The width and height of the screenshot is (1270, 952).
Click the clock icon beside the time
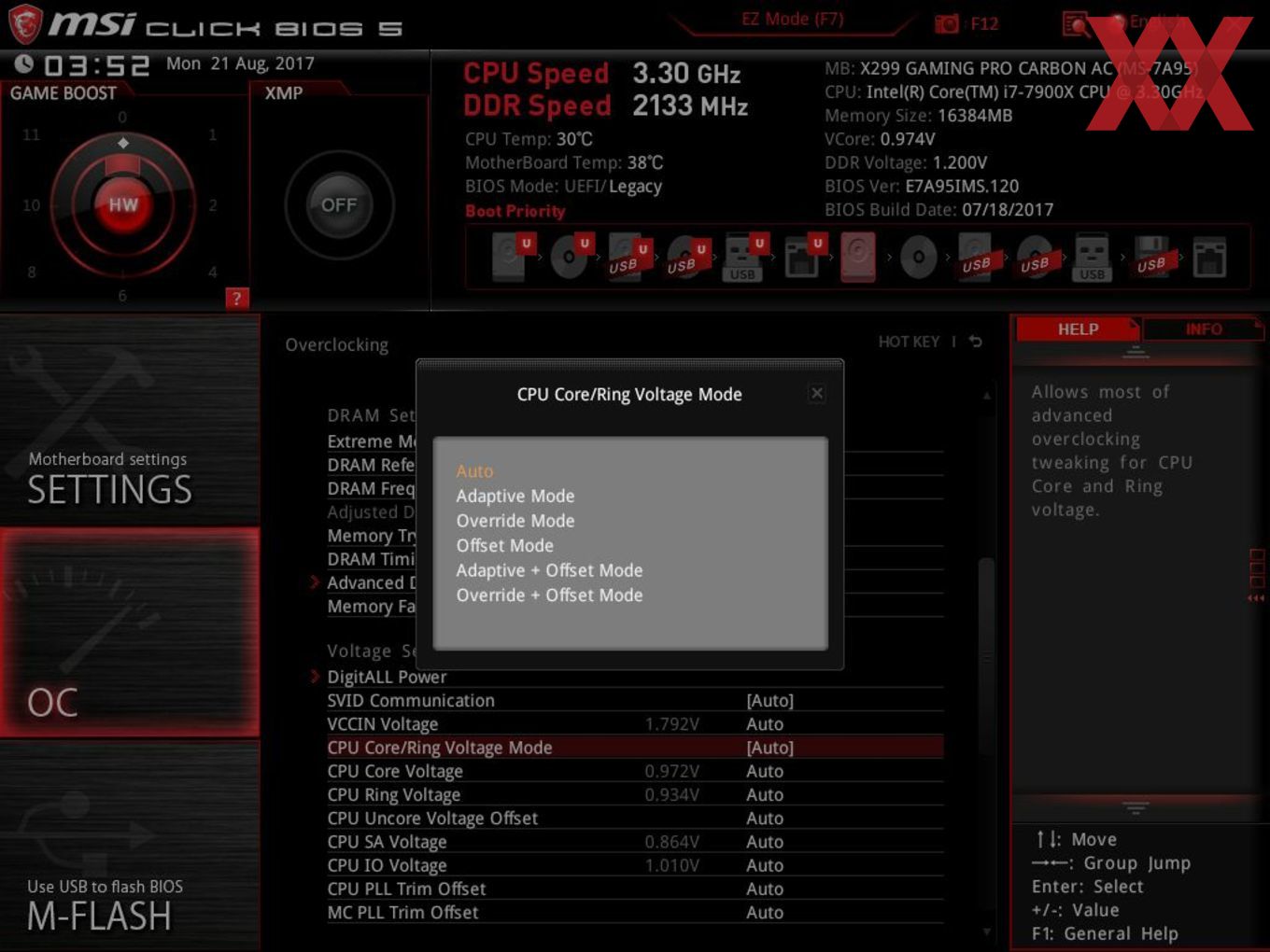23,63
